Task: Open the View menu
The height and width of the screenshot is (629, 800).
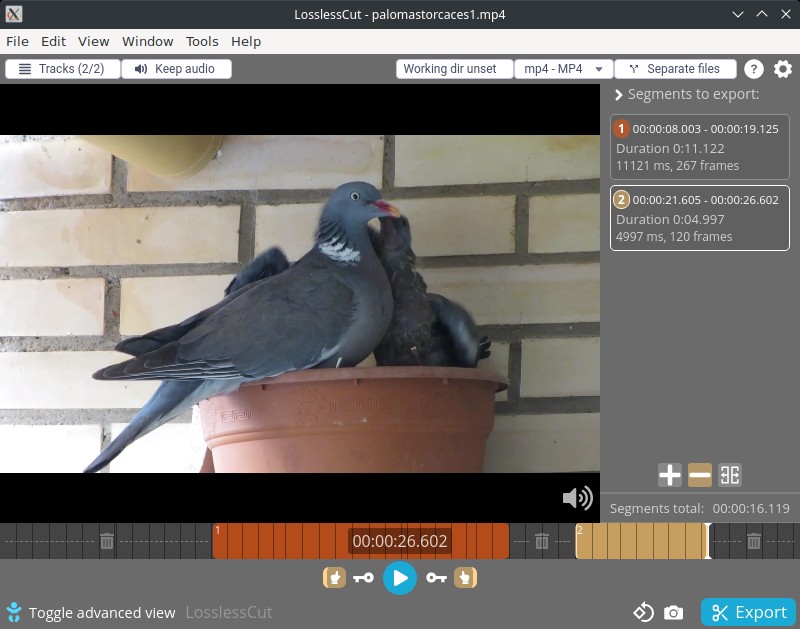Action: [93, 41]
